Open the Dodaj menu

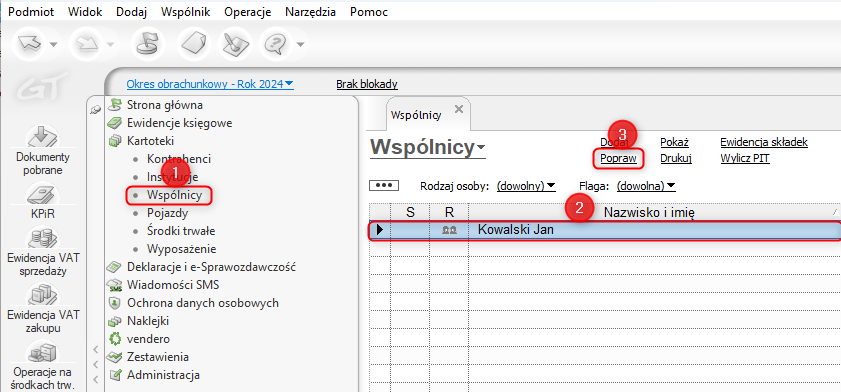(x=131, y=12)
